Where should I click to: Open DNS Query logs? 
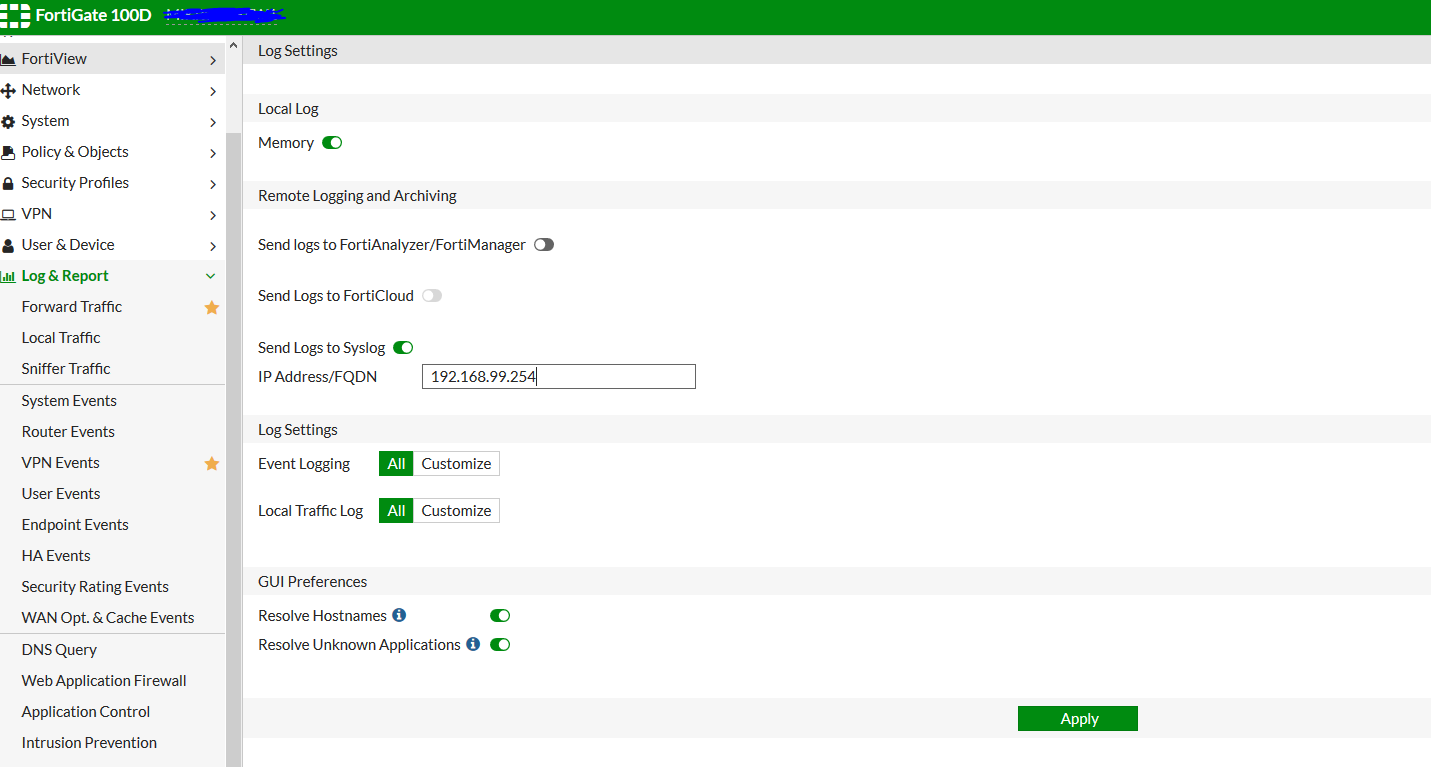[59, 650]
